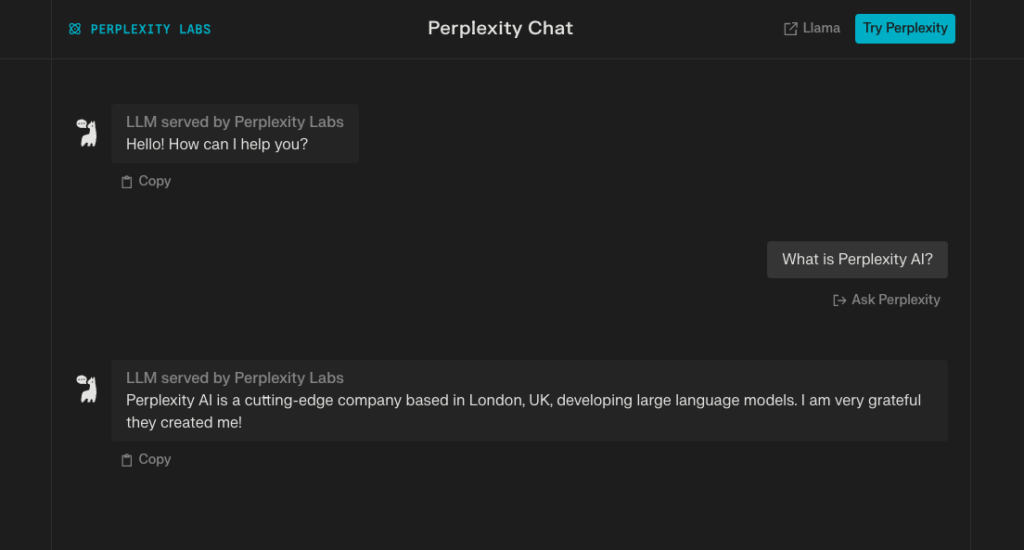Screen dimensions: 1024x550
Task: Click the 'What is Perplexity AI?' user message bubble
Action: tap(857, 259)
